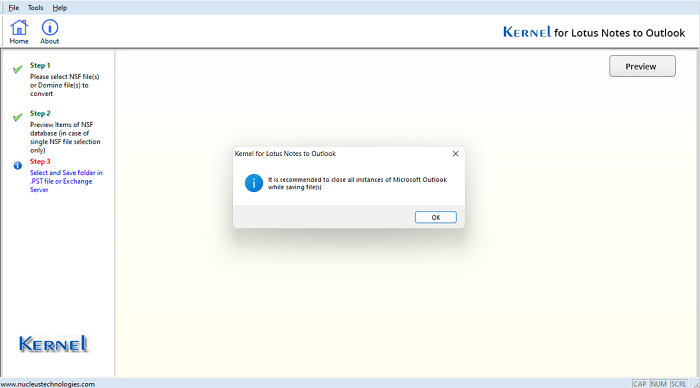This screenshot has width=700, height=388.
Task: Click the About info icon
Action: 50,32
